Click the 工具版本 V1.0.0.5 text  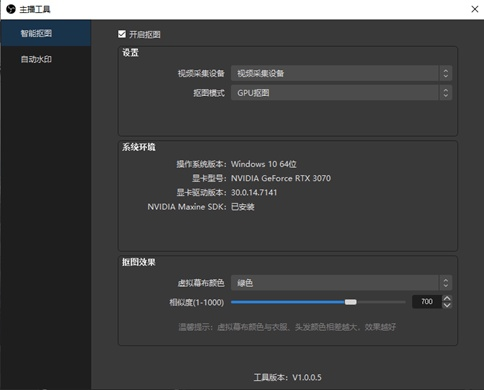click(288, 377)
